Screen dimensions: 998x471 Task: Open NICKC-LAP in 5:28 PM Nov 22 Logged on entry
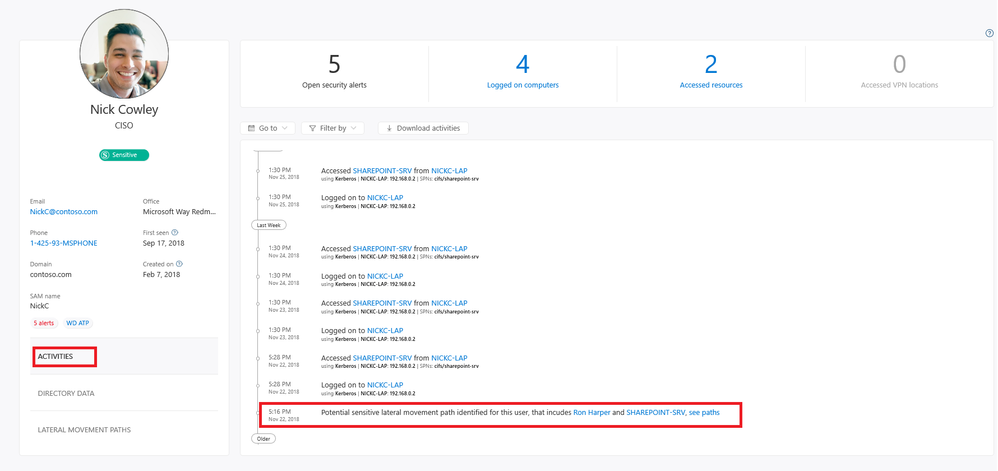tap(385, 385)
